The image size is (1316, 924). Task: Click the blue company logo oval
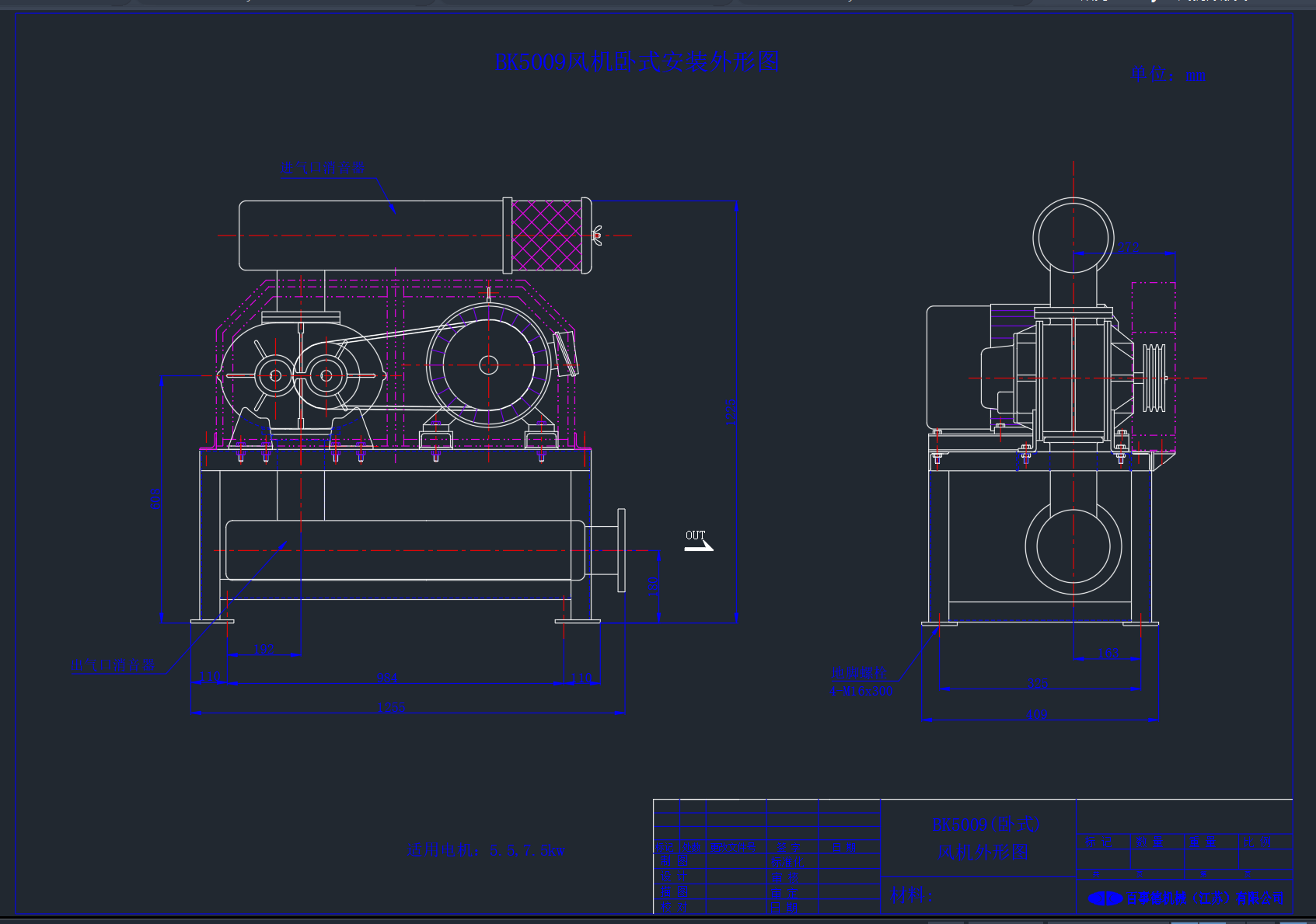point(1105,898)
